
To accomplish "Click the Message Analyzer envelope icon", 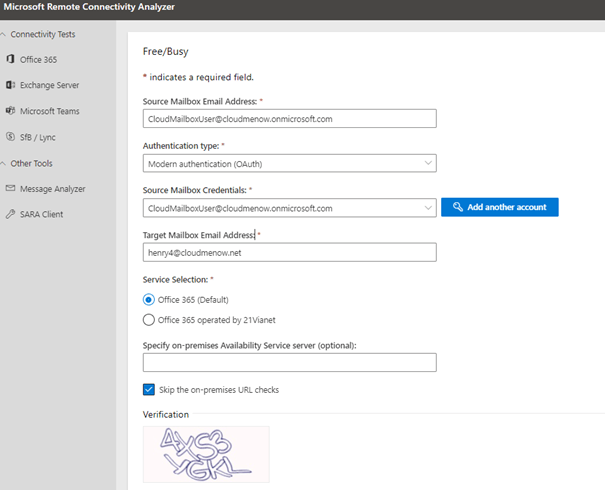I will coord(10,188).
